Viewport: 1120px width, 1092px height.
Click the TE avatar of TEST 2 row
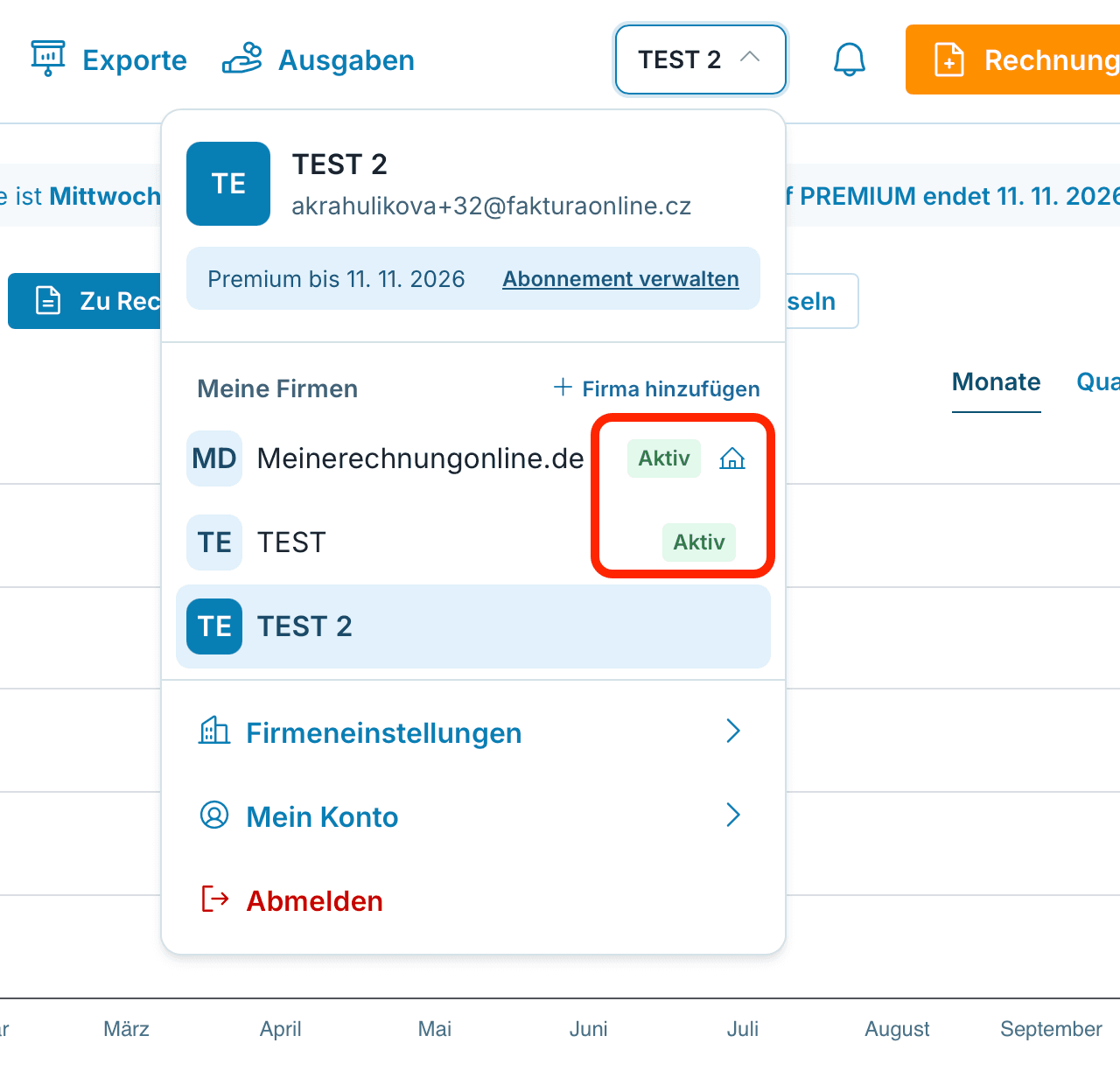pos(214,626)
